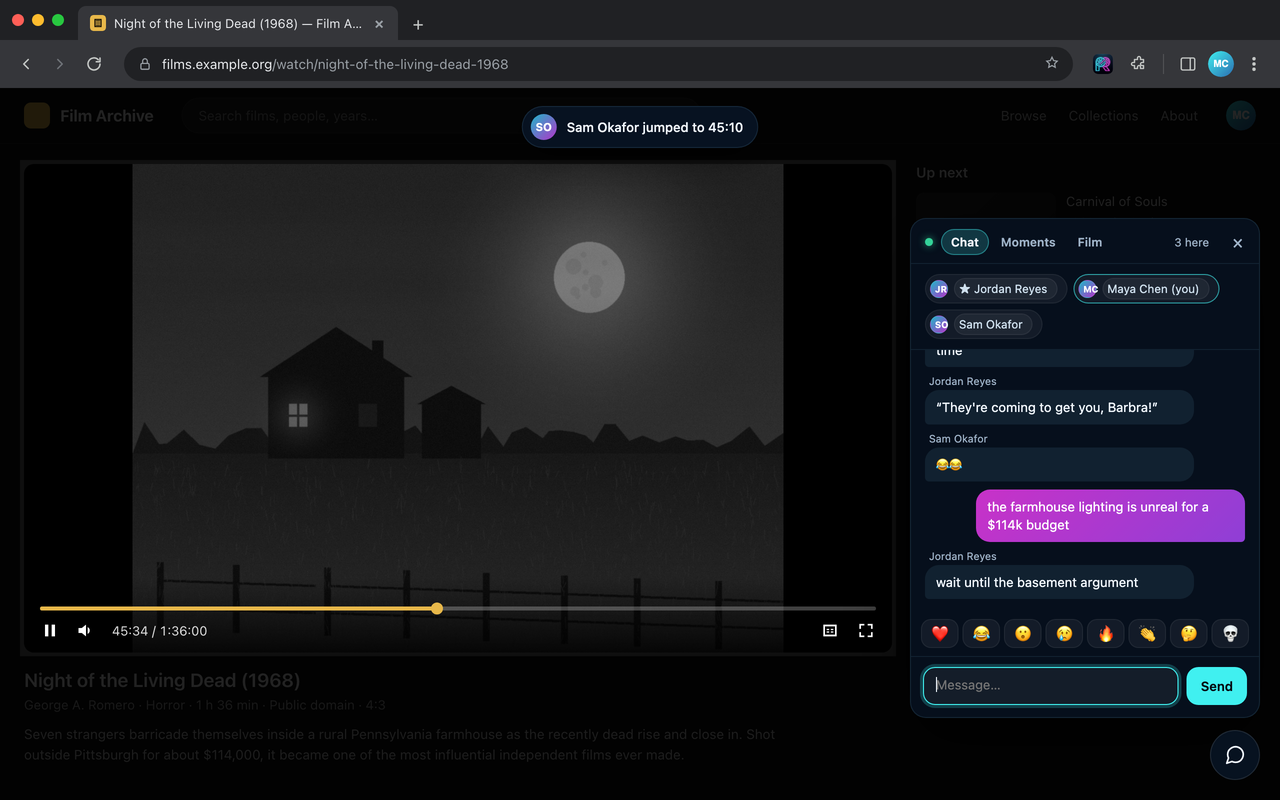Send the red heart reaction
The width and height of the screenshot is (1280, 800).
click(x=940, y=633)
